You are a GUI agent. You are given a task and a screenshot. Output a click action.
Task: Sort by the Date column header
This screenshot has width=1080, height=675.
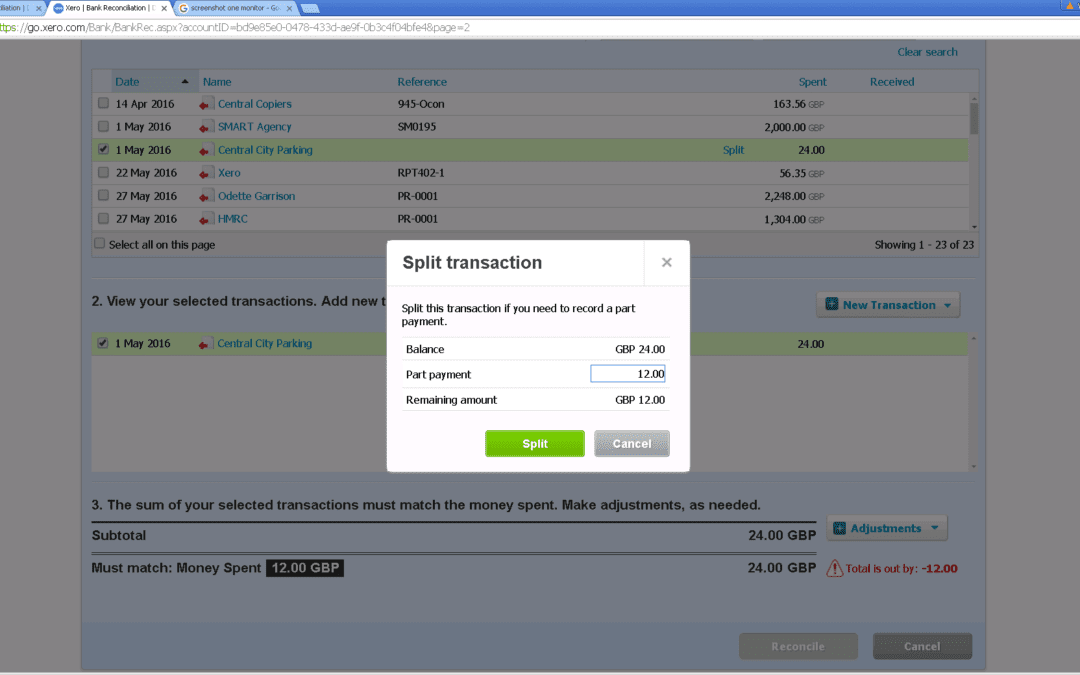[x=127, y=81]
